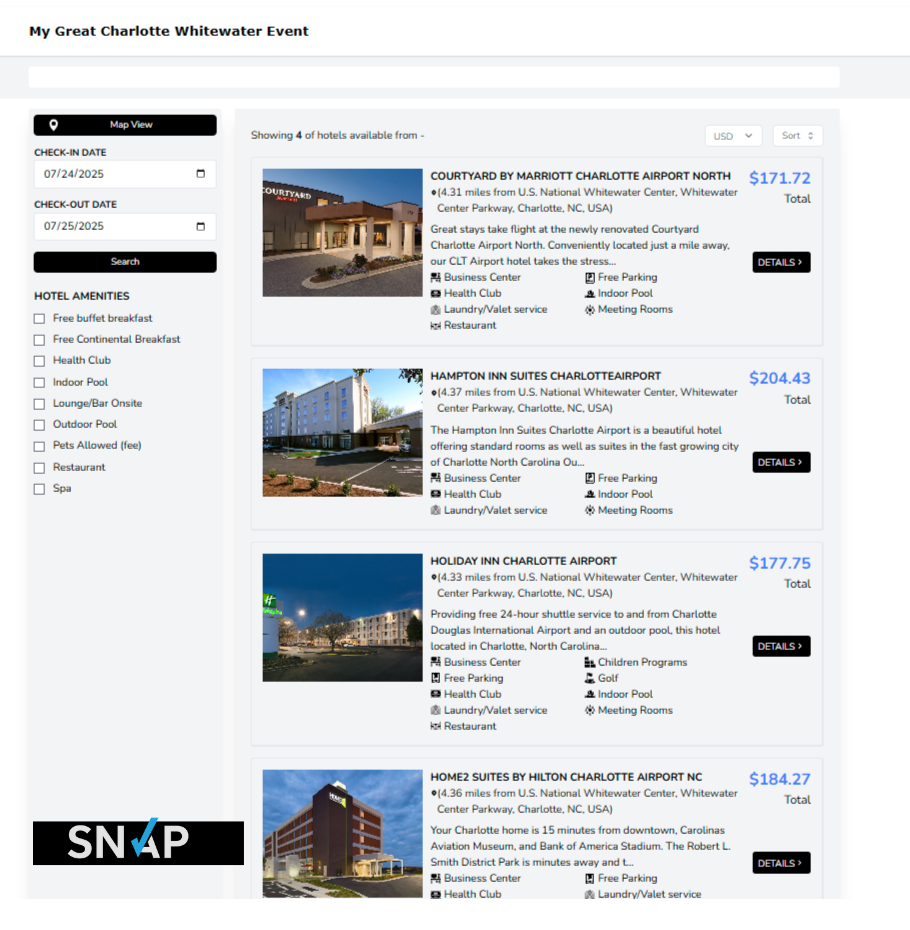Click Free Parking icon under Hampton Inn
The width and height of the screenshot is (910, 930).
590,478
